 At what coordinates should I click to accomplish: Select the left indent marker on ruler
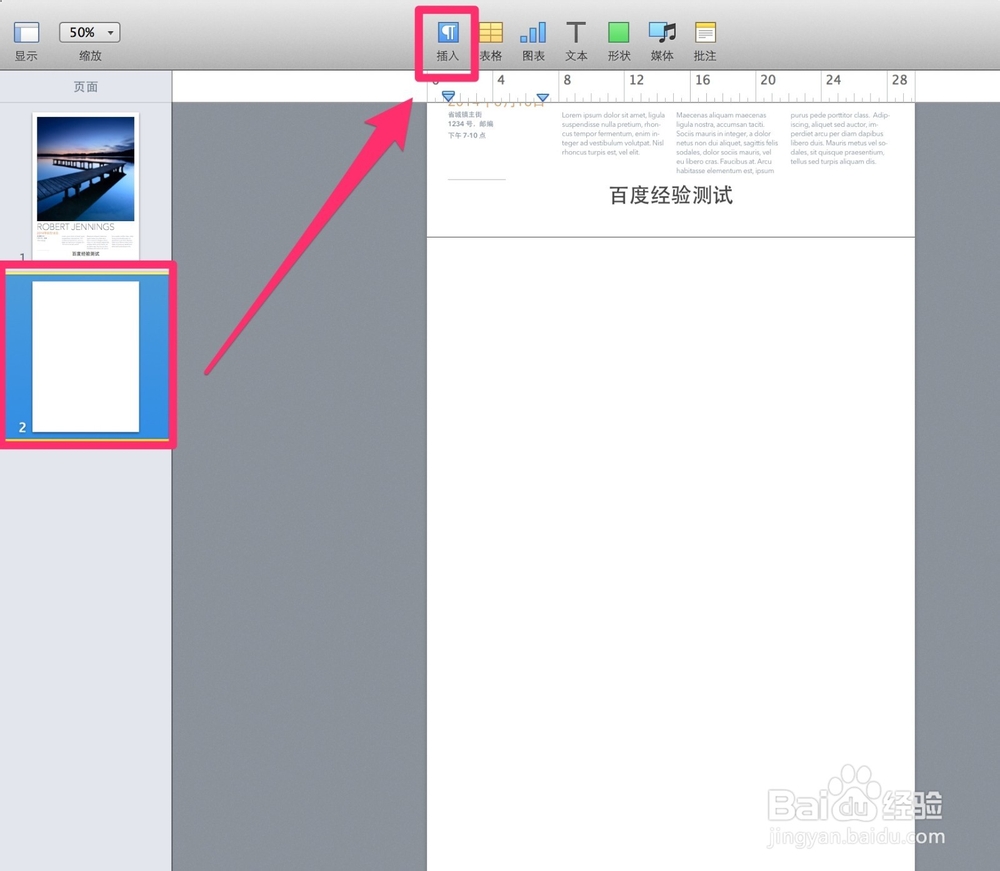[448, 97]
